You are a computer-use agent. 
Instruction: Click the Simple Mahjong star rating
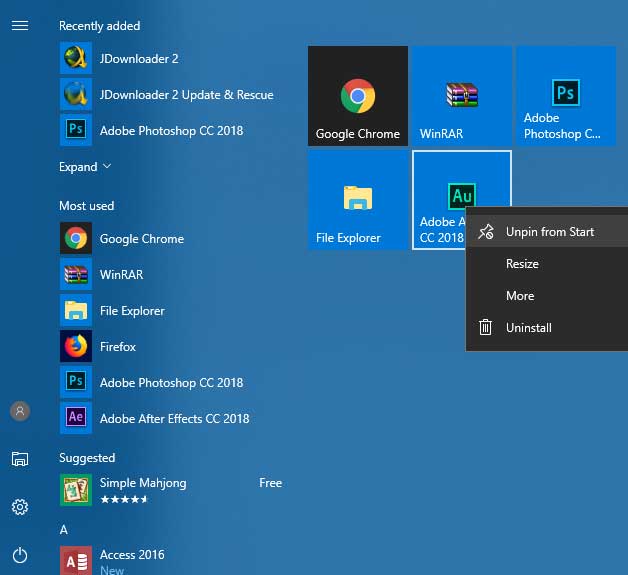click(124, 499)
